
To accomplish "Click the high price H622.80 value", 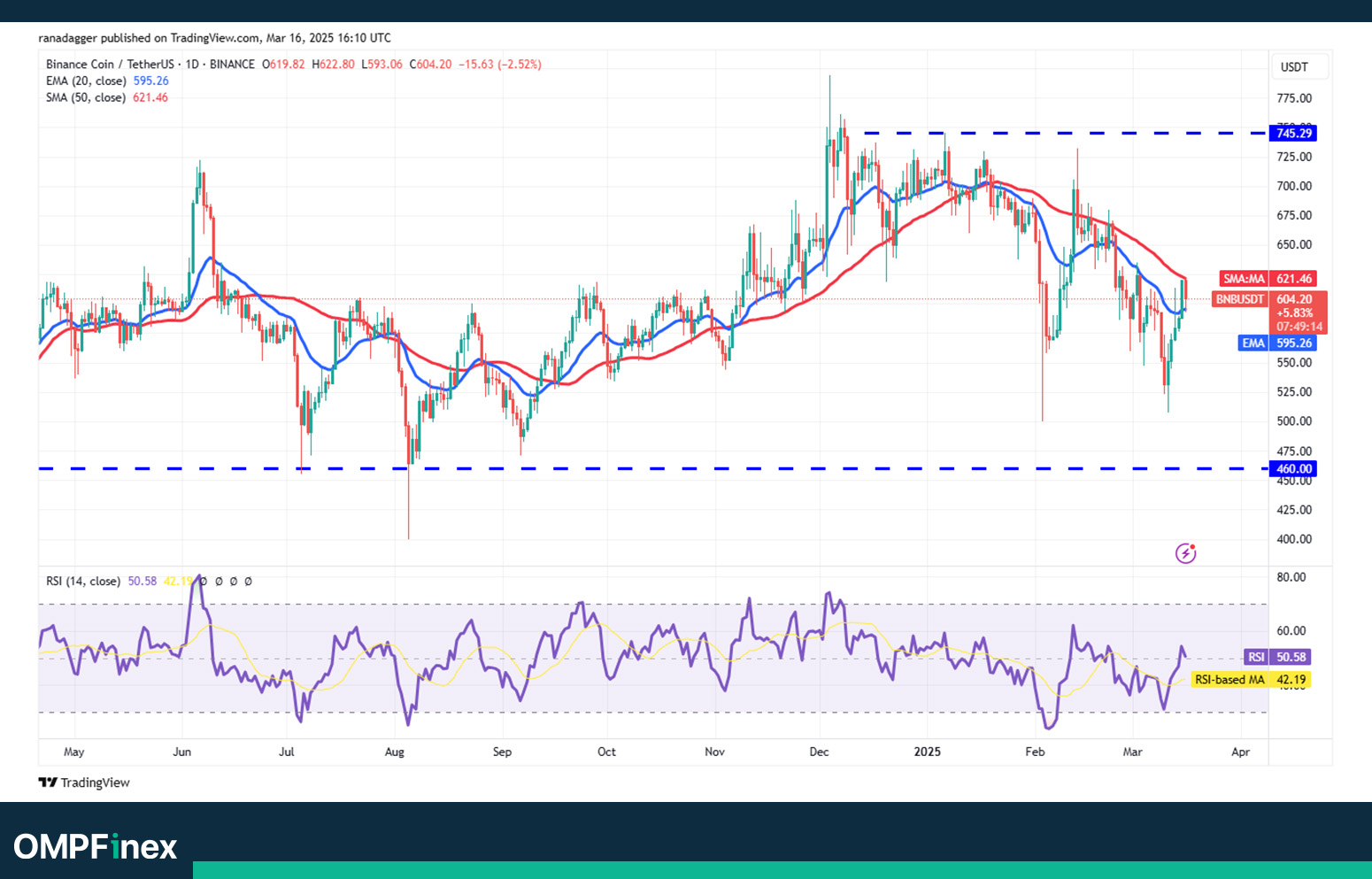I will point(333,65).
